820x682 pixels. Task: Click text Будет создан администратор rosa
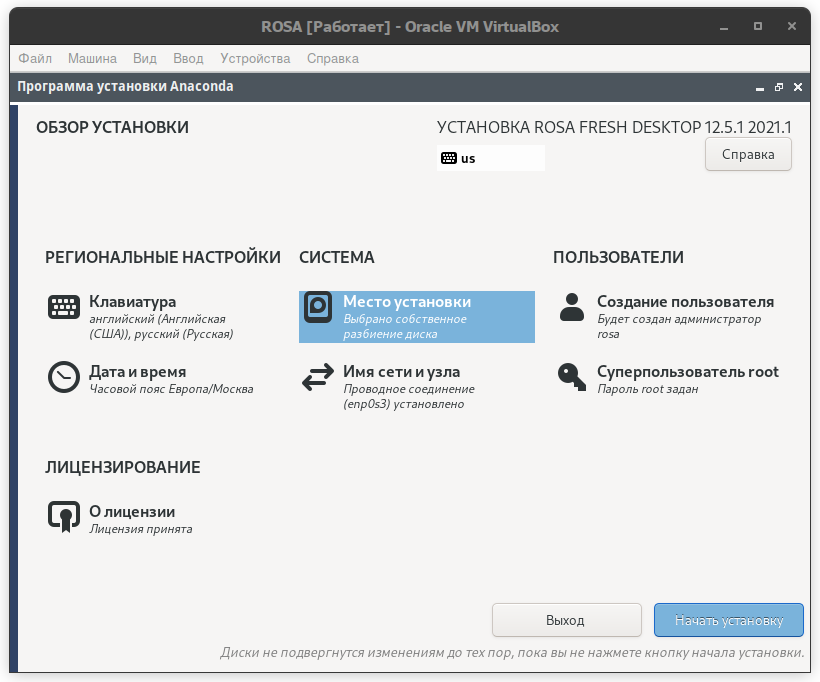tap(679, 326)
